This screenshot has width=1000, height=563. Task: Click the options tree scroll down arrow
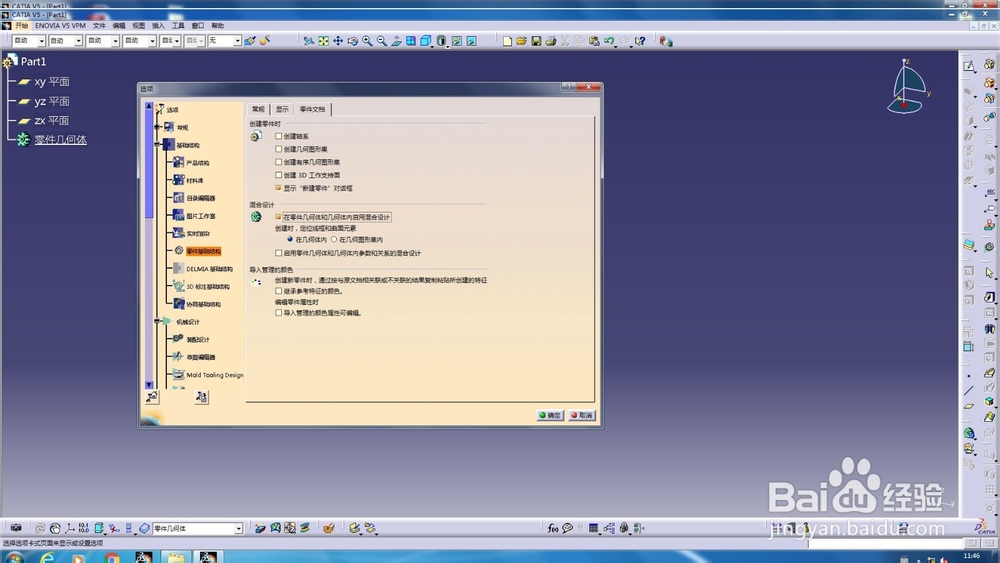click(x=149, y=384)
